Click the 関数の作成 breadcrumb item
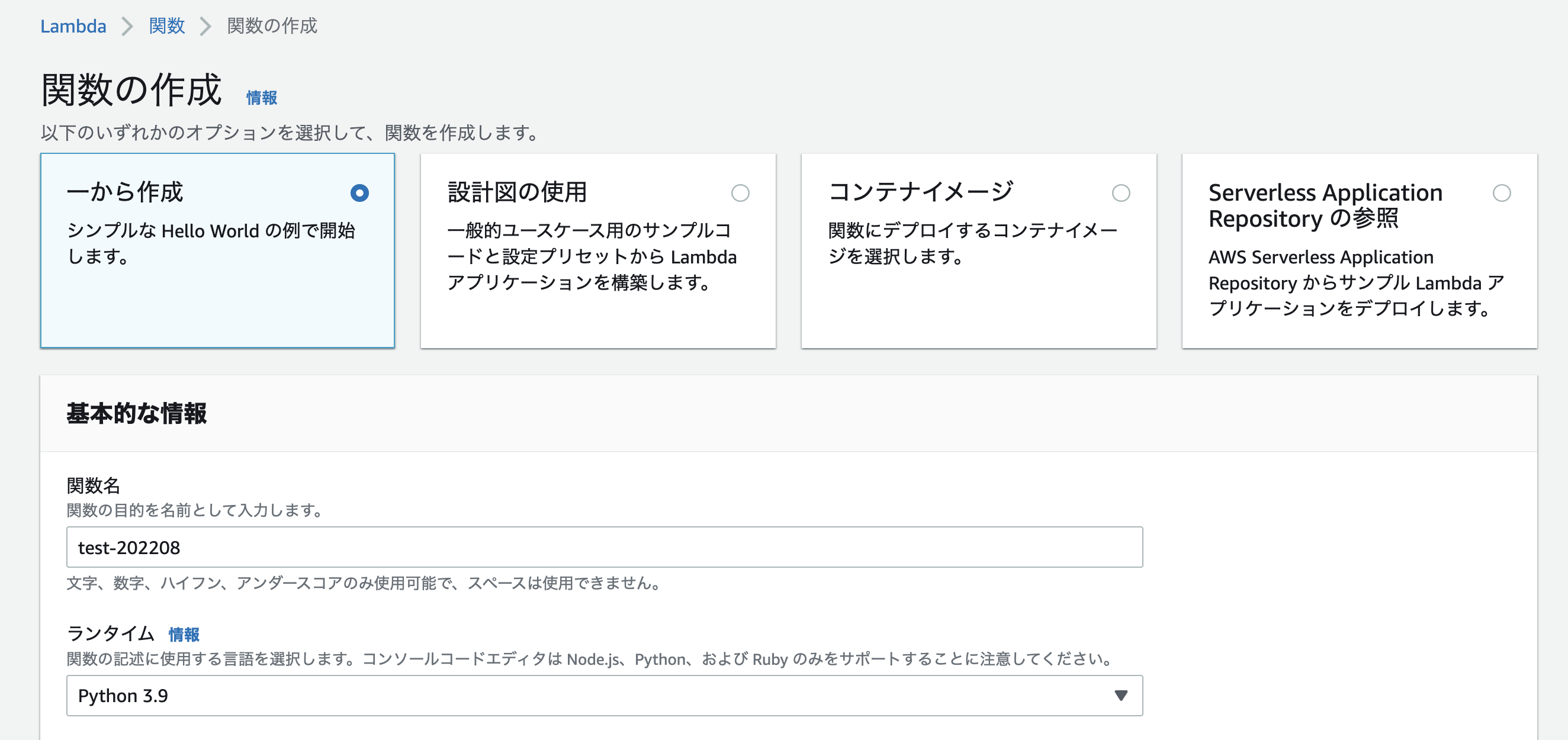Viewport: 1568px width, 740px height. pyautogui.click(x=271, y=26)
